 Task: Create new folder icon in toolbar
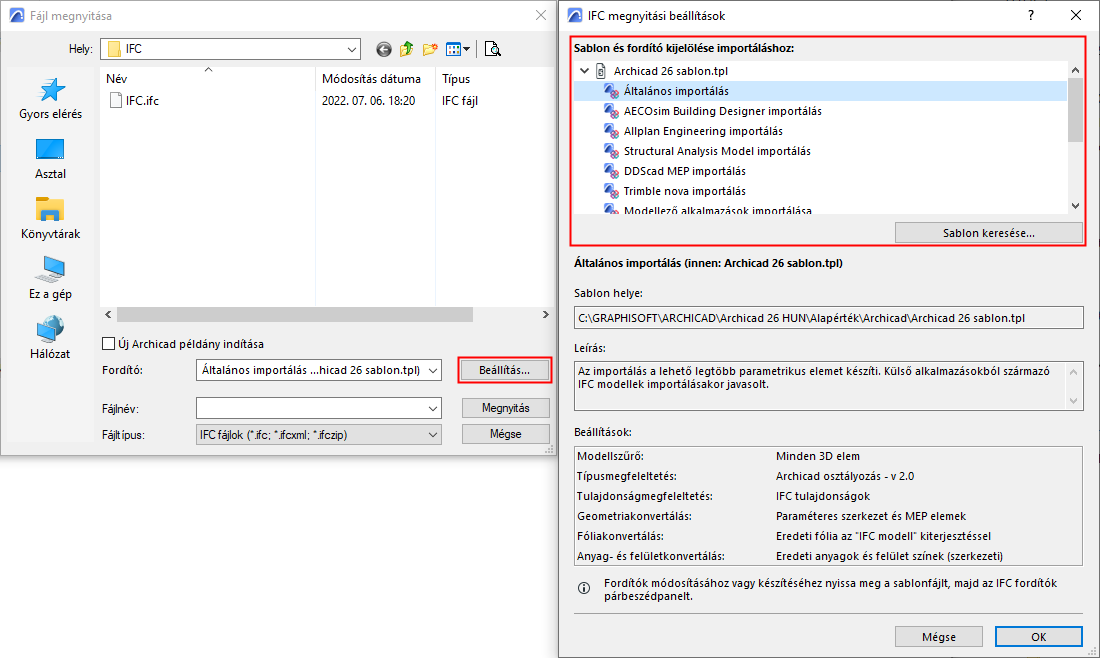point(430,49)
